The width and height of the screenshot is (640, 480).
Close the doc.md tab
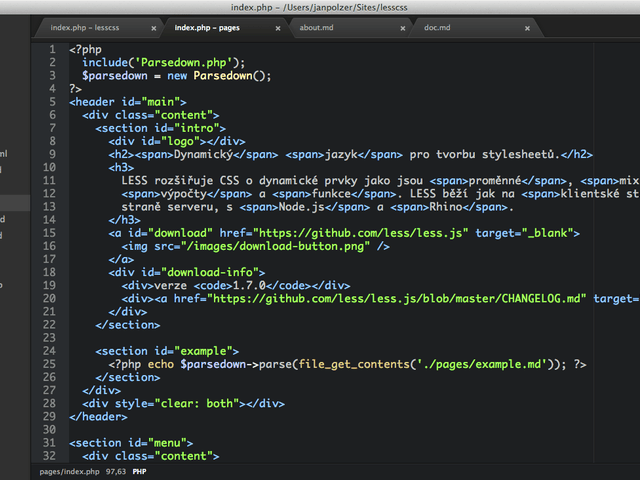click(x=526, y=29)
